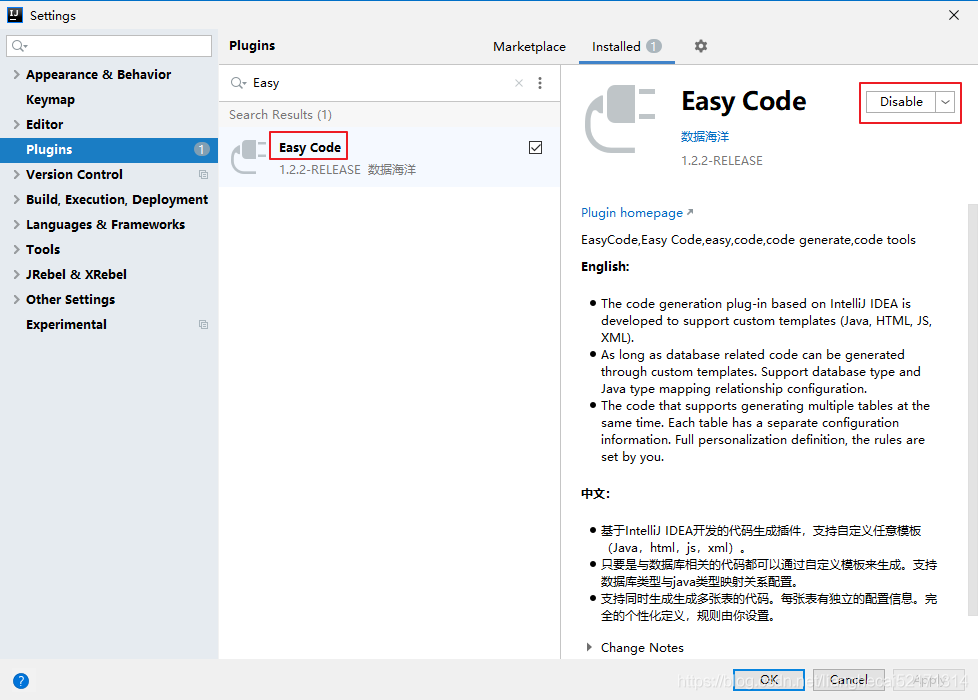Switch to the Marketplace tab
This screenshot has height=700, width=978.
[529, 46]
